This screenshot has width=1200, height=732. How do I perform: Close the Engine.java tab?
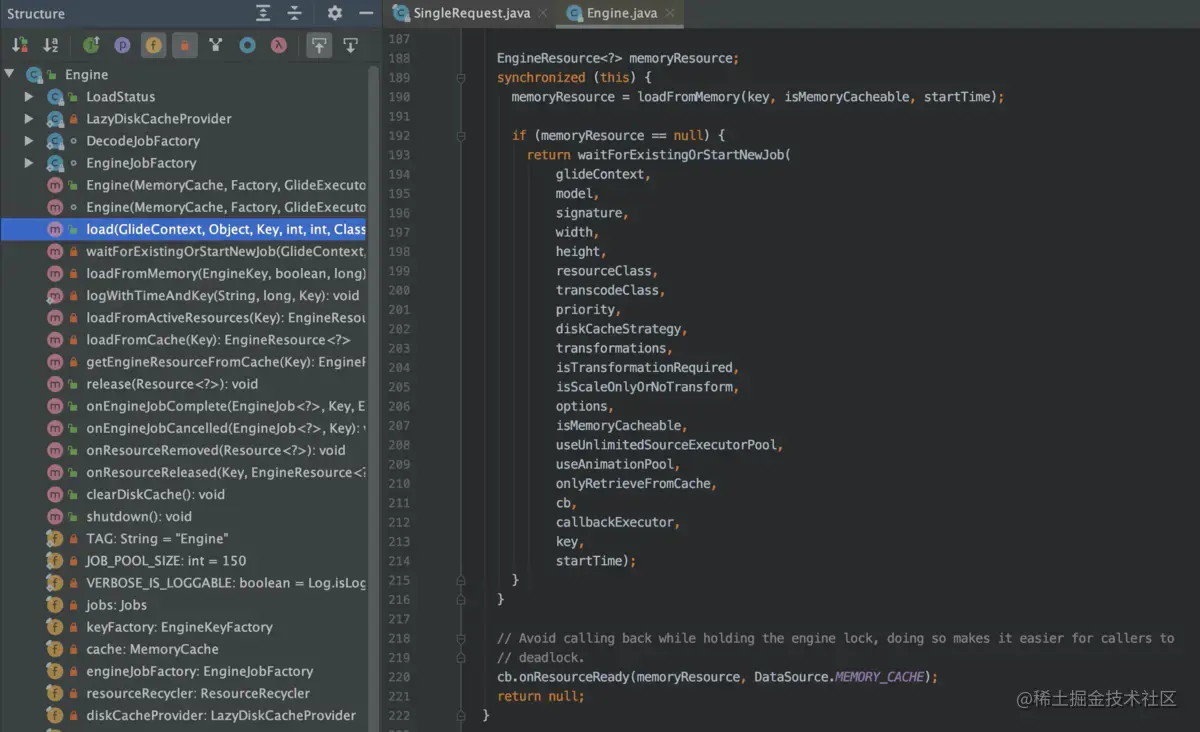(670, 13)
